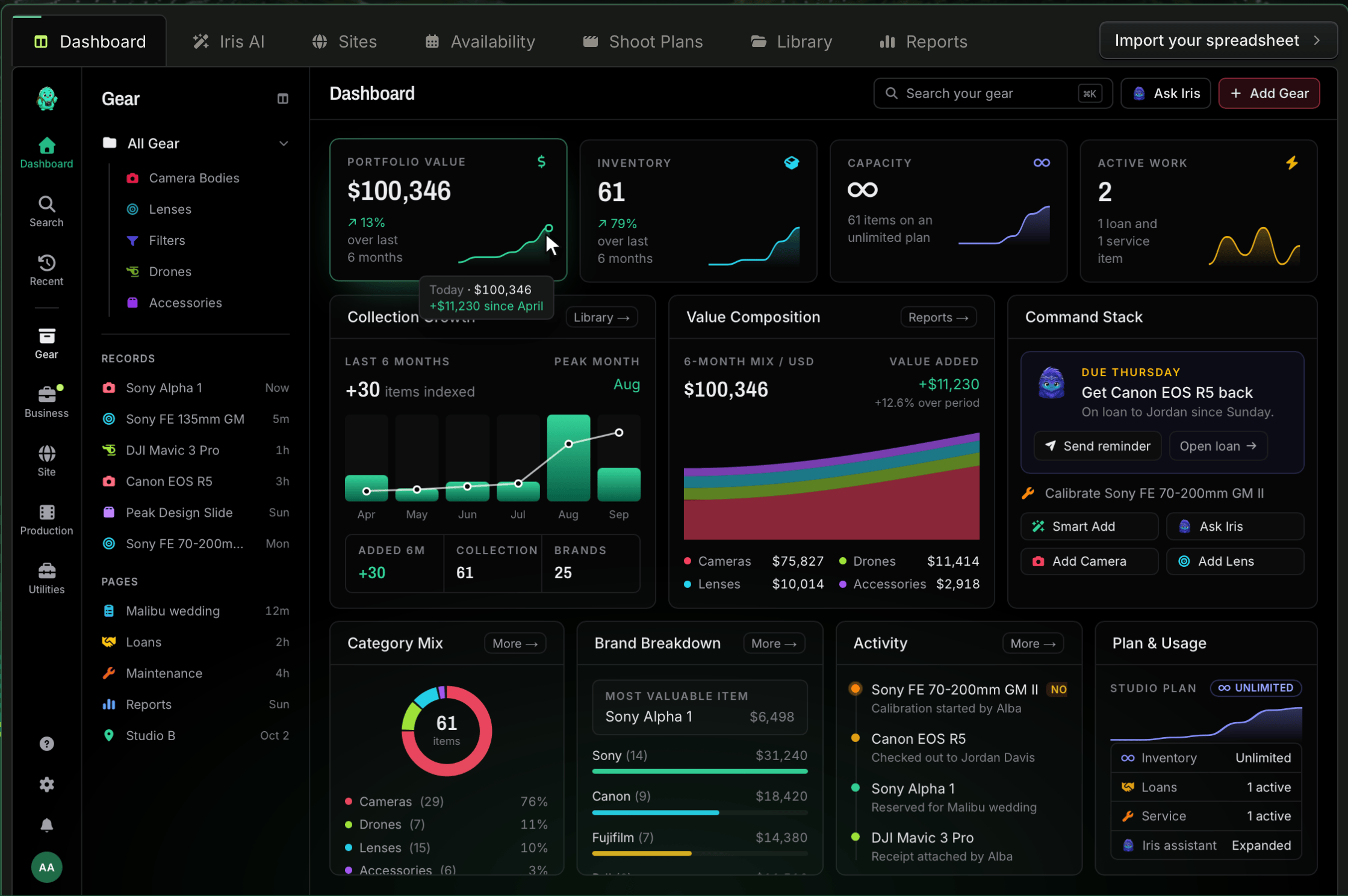Image resolution: width=1348 pixels, height=896 pixels.
Task: Open settings gear in left rail
Action: (x=46, y=785)
